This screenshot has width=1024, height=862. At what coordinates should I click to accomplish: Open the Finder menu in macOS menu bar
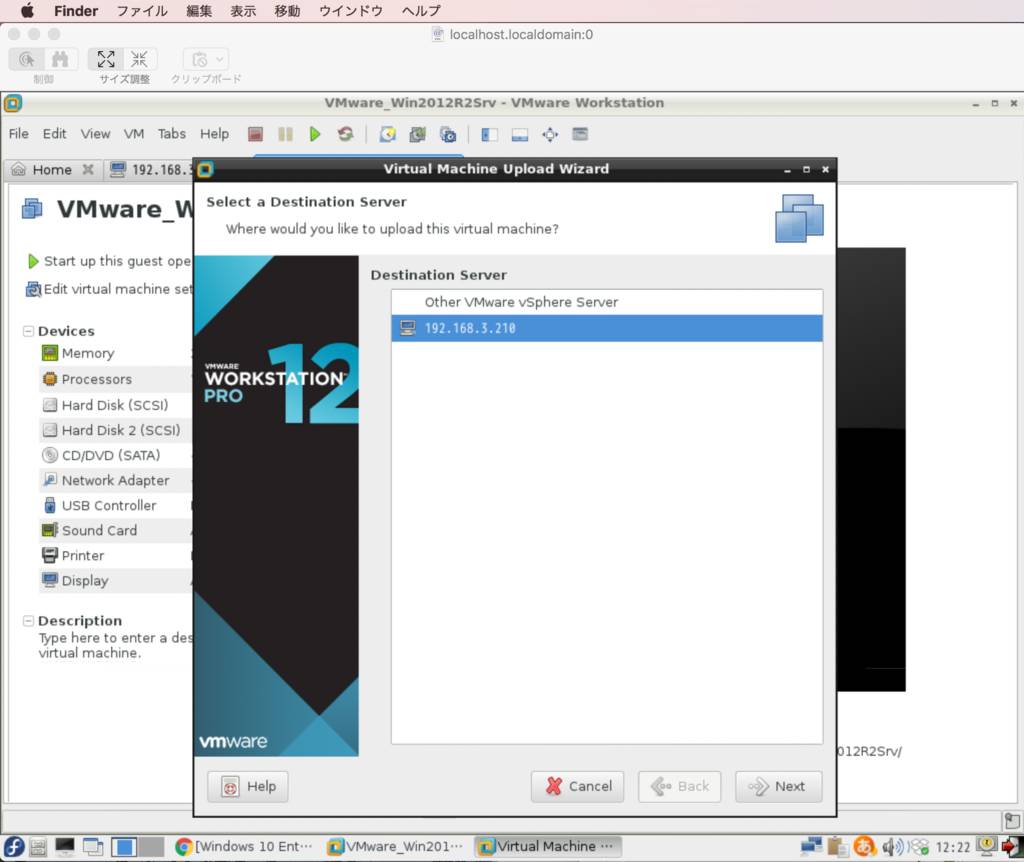coord(76,10)
